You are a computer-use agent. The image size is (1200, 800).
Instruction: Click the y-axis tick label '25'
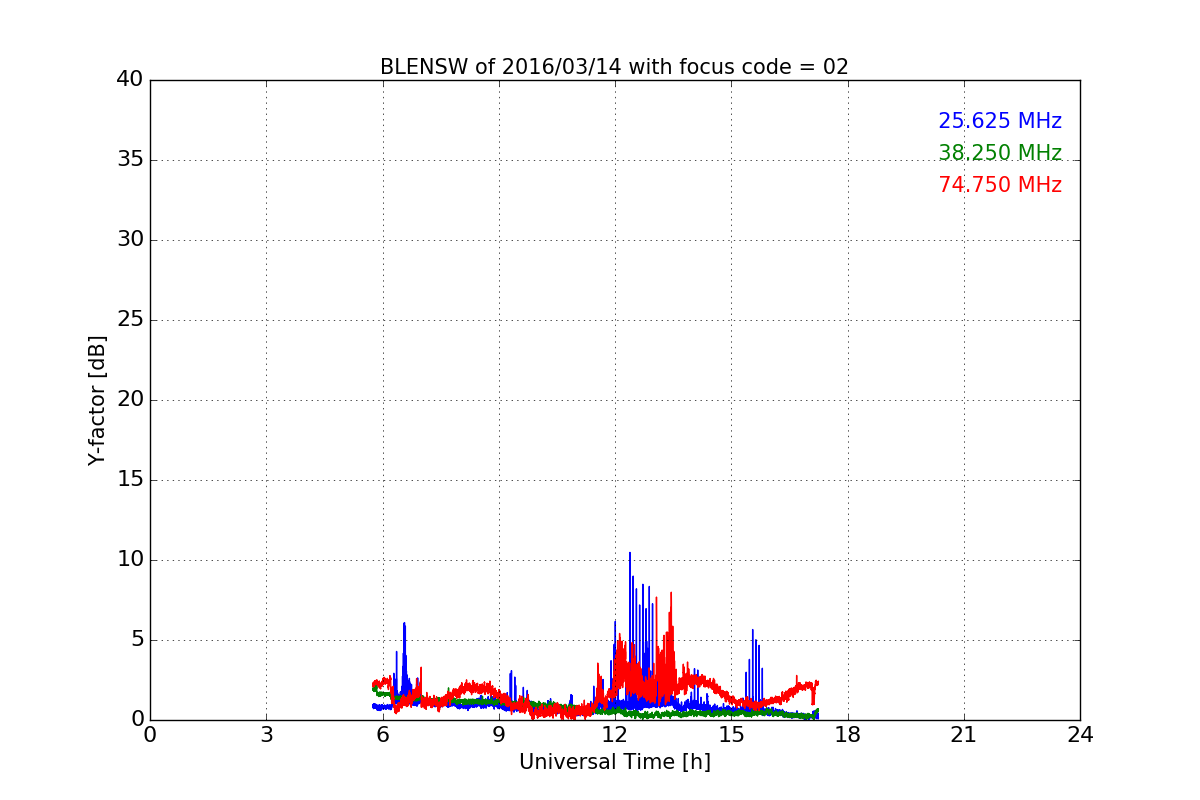[x=130, y=320]
